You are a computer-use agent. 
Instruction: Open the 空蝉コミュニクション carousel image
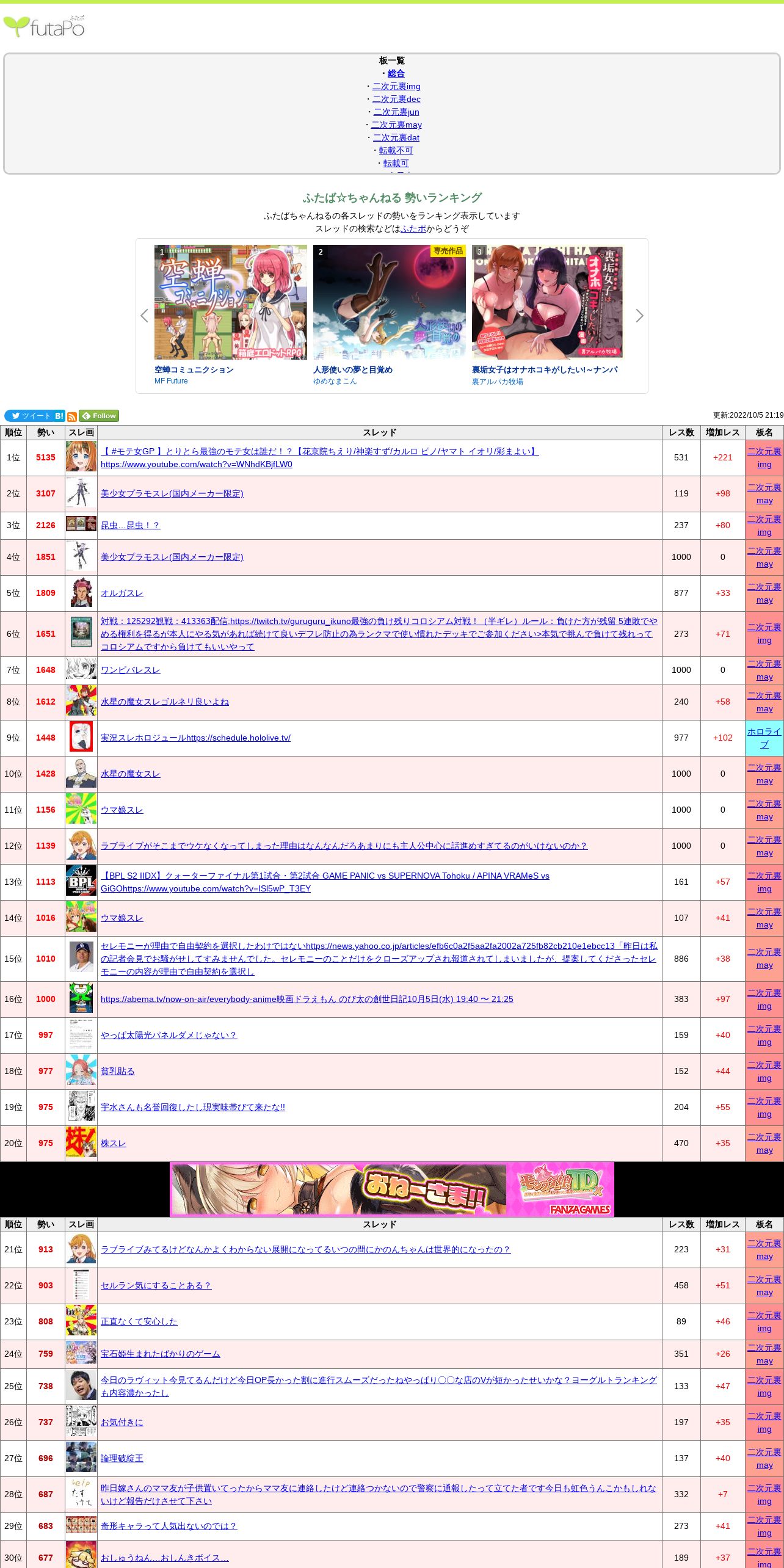click(x=231, y=302)
